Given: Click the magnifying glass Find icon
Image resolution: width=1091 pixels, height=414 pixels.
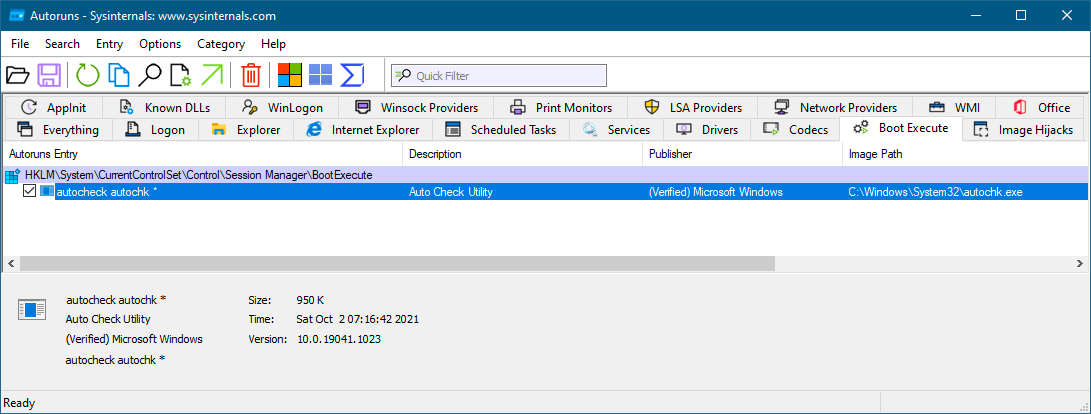Looking at the screenshot, I should (x=150, y=75).
